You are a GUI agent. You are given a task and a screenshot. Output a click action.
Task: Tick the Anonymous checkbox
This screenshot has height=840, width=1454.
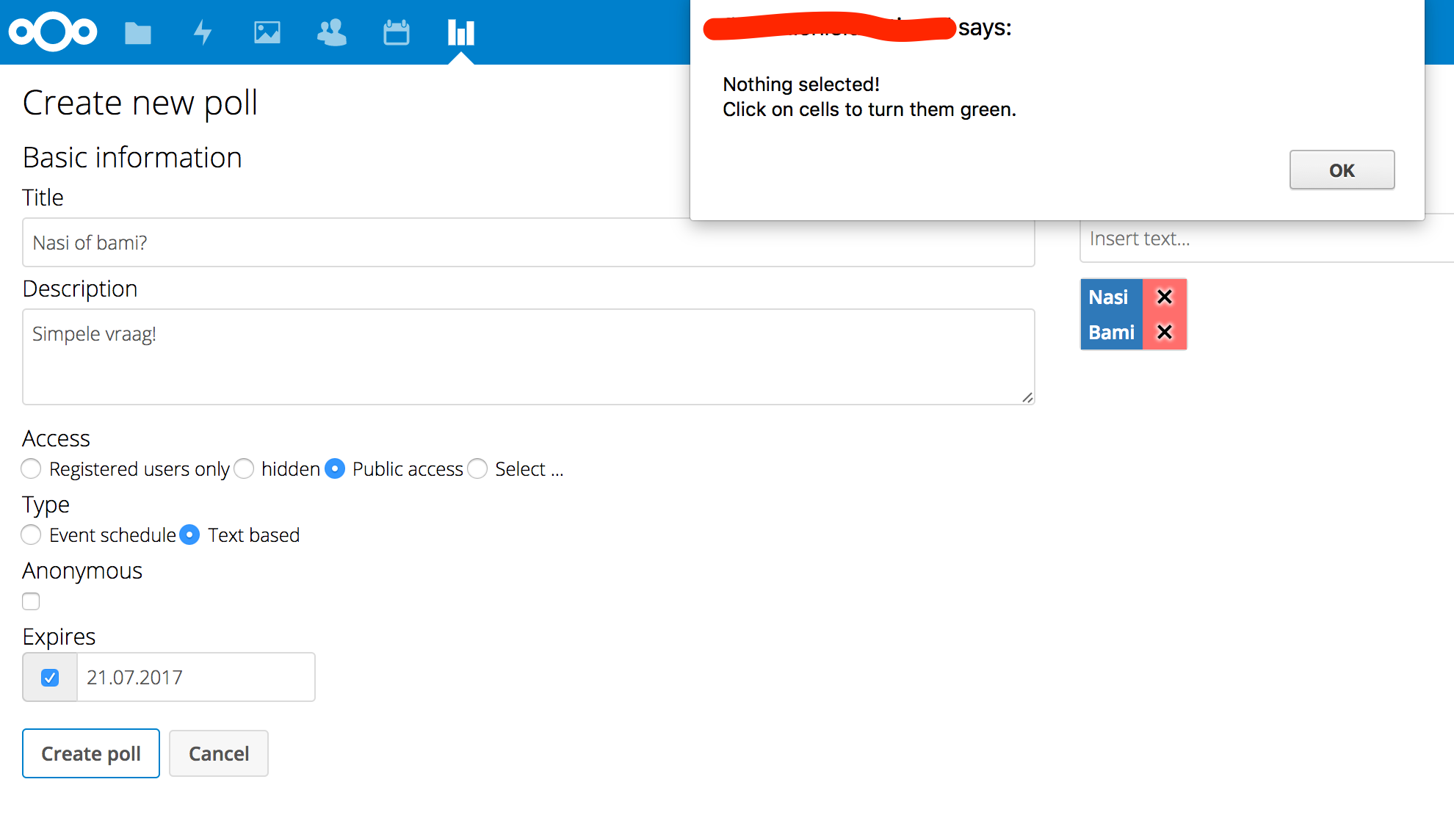(31, 601)
